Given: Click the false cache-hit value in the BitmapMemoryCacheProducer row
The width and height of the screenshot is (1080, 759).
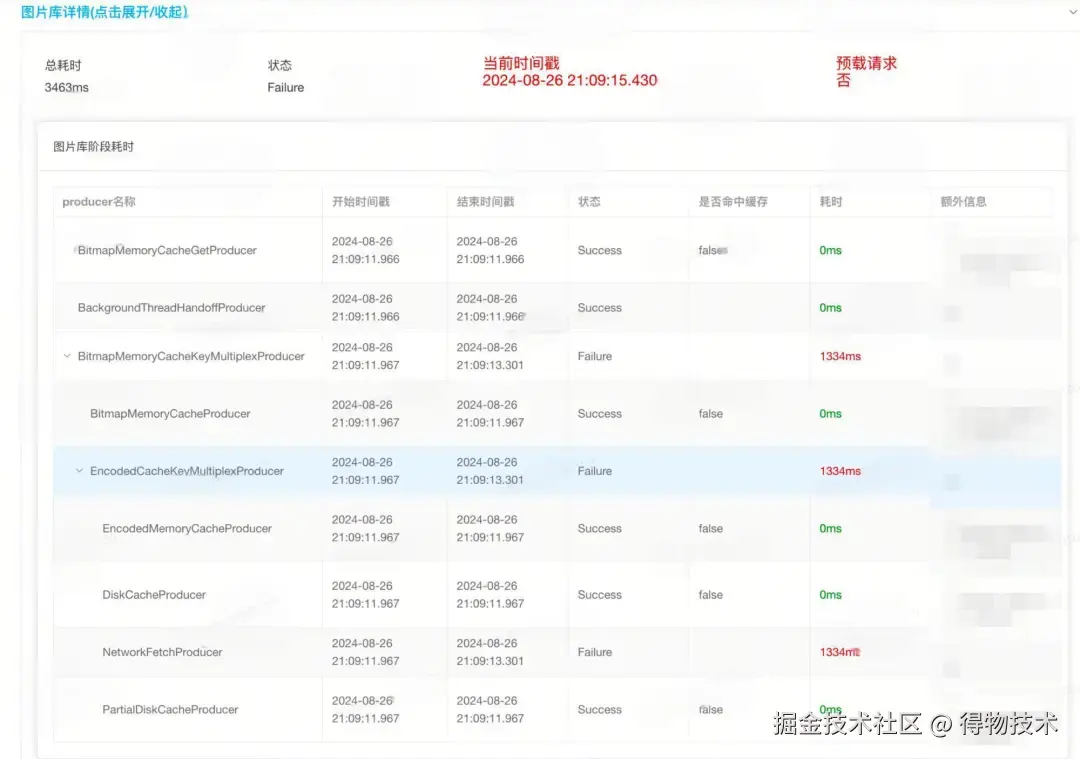Looking at the screenshot, I should click(x=710, y=414).
